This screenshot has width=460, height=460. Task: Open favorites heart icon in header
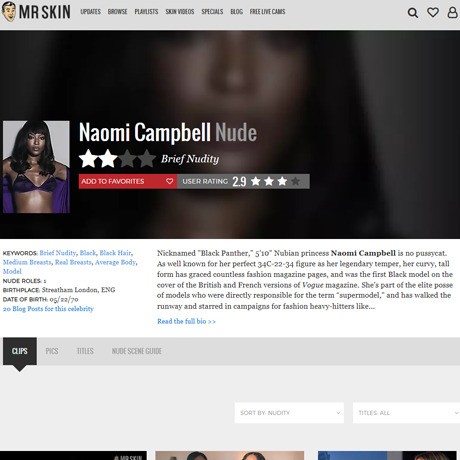click(433, 13)
